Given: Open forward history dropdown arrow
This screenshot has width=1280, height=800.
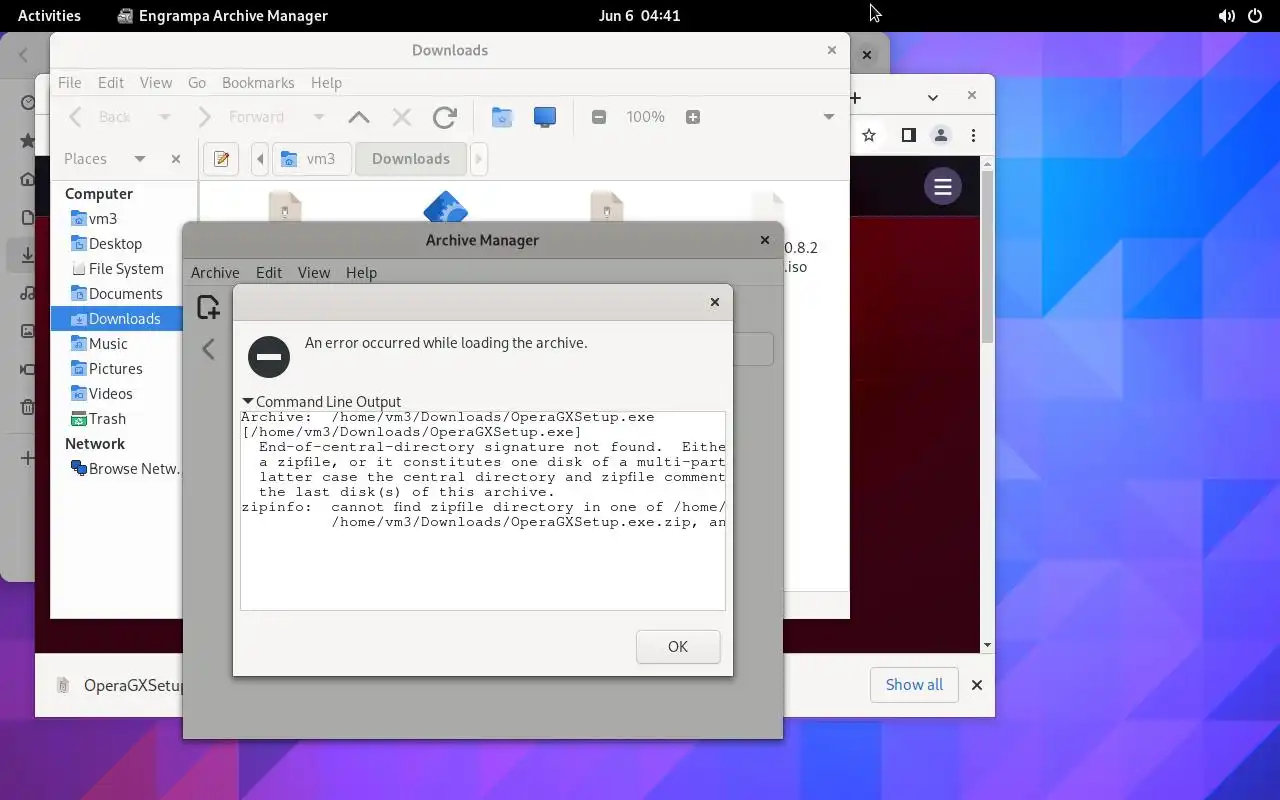Looking at the screenshot, I should (319, 117).
